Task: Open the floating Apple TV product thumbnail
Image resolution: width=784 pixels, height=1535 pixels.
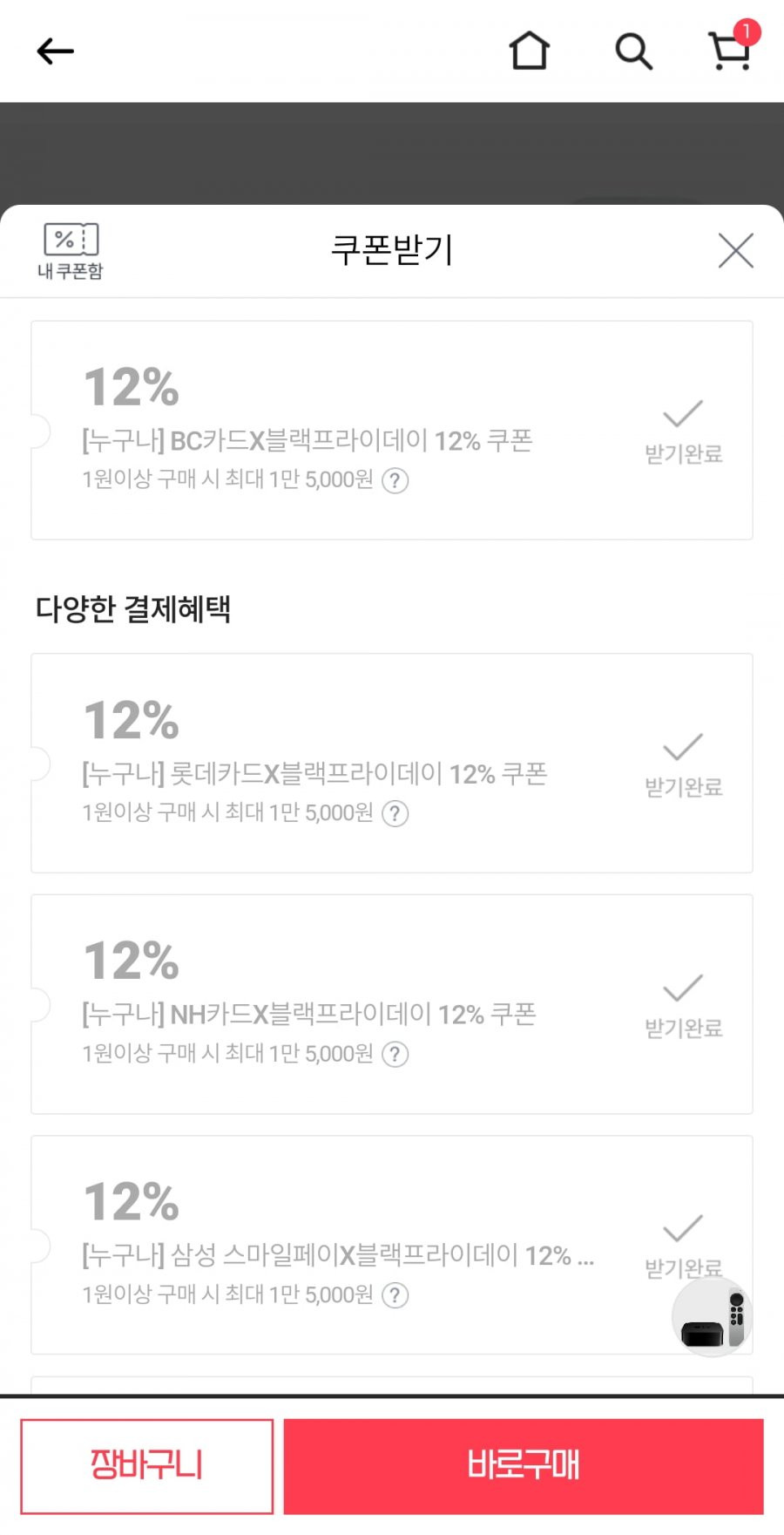Action: (713, 1318)
